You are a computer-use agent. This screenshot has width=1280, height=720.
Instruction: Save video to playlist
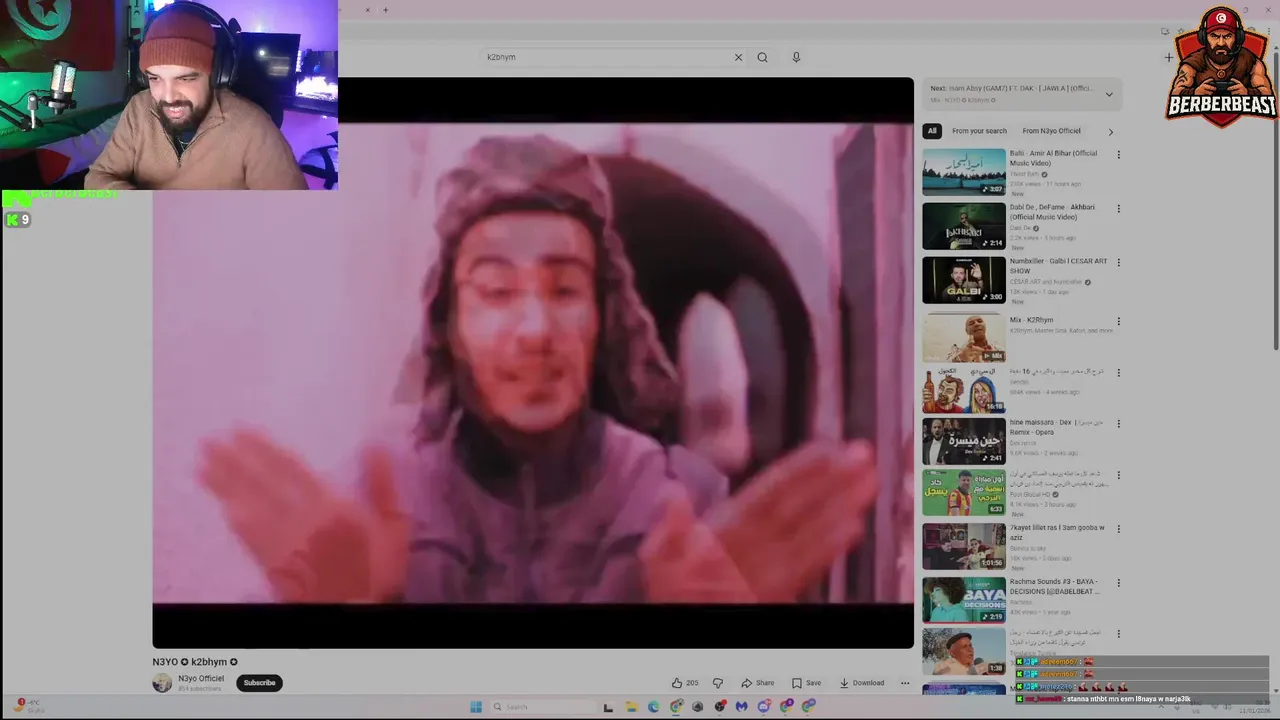(806, 683)
